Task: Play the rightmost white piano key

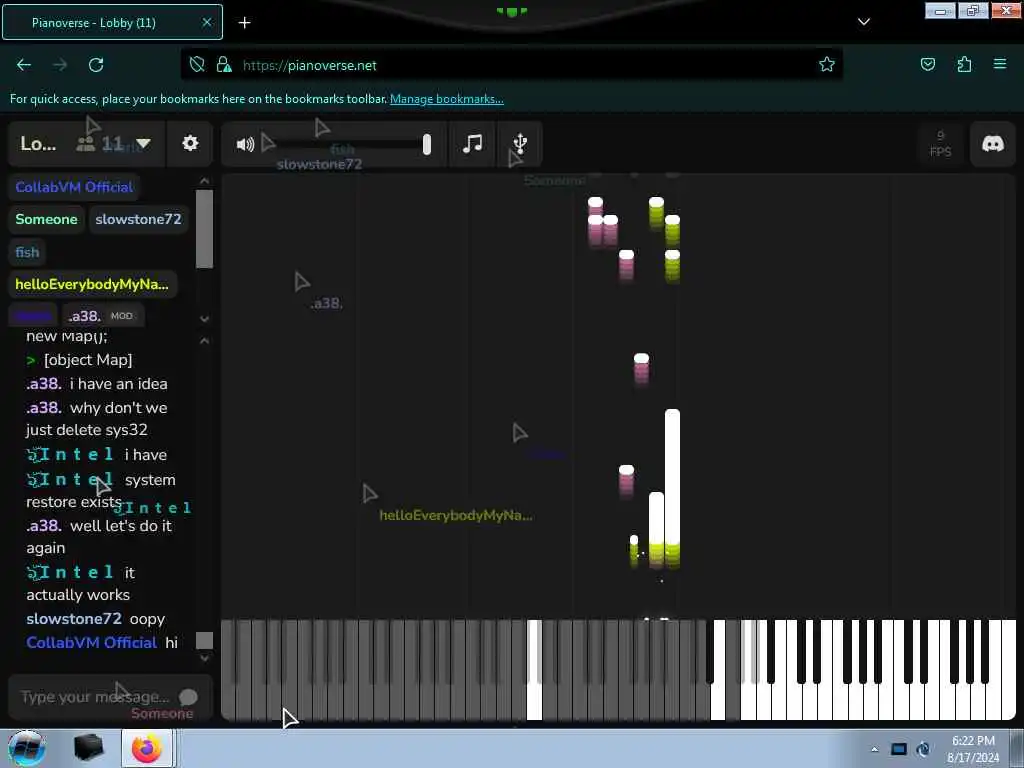Action: click(1009, 670)
